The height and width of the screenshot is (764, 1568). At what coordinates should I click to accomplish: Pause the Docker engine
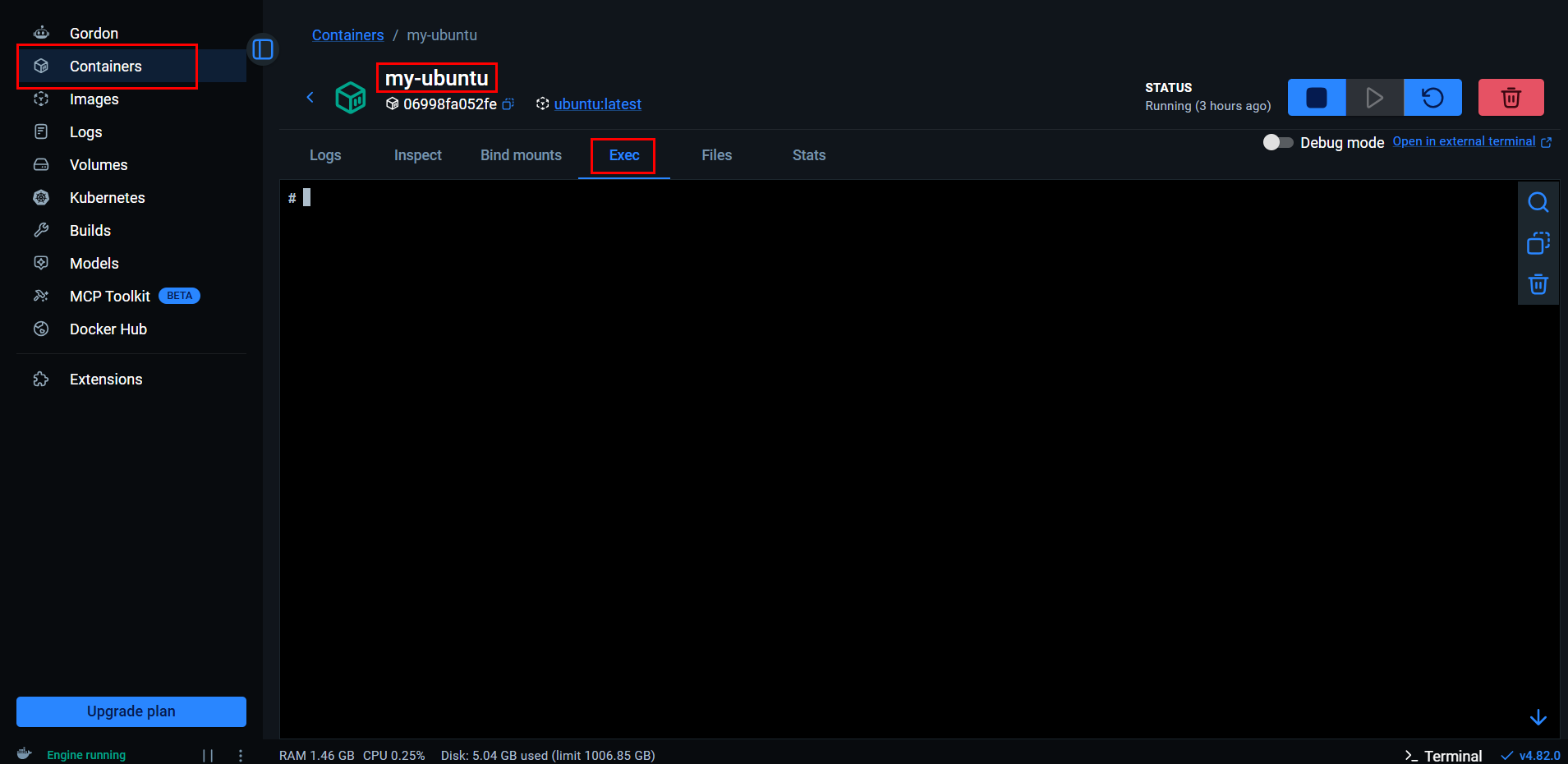[208, 755]
